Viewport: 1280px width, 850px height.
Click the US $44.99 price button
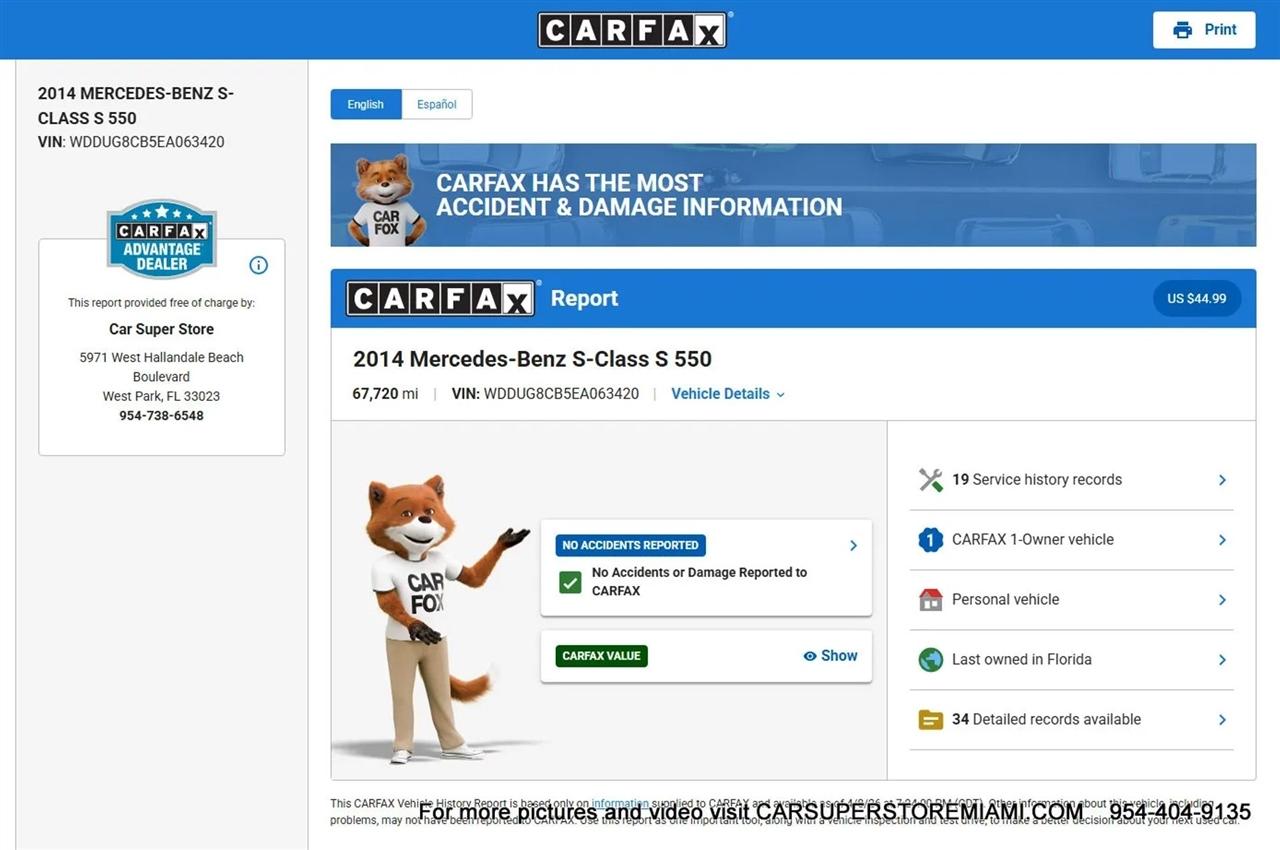click(x=1196, y=298)
